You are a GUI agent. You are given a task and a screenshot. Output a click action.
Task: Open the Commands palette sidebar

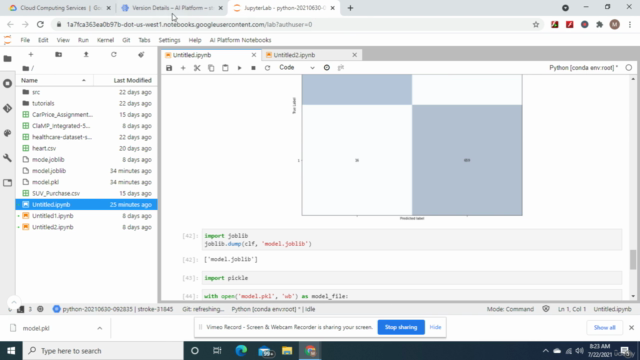coord(7,133)
